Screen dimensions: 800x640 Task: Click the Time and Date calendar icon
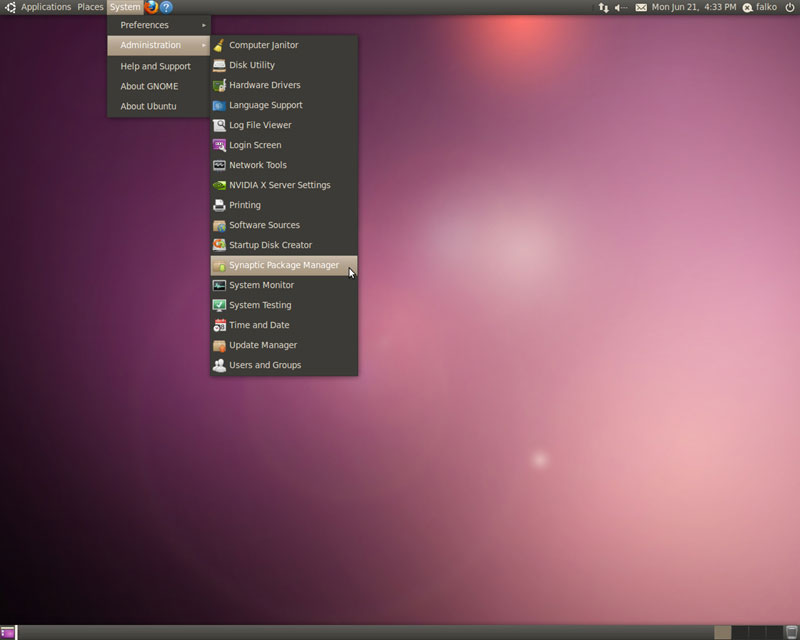point(219,325)
